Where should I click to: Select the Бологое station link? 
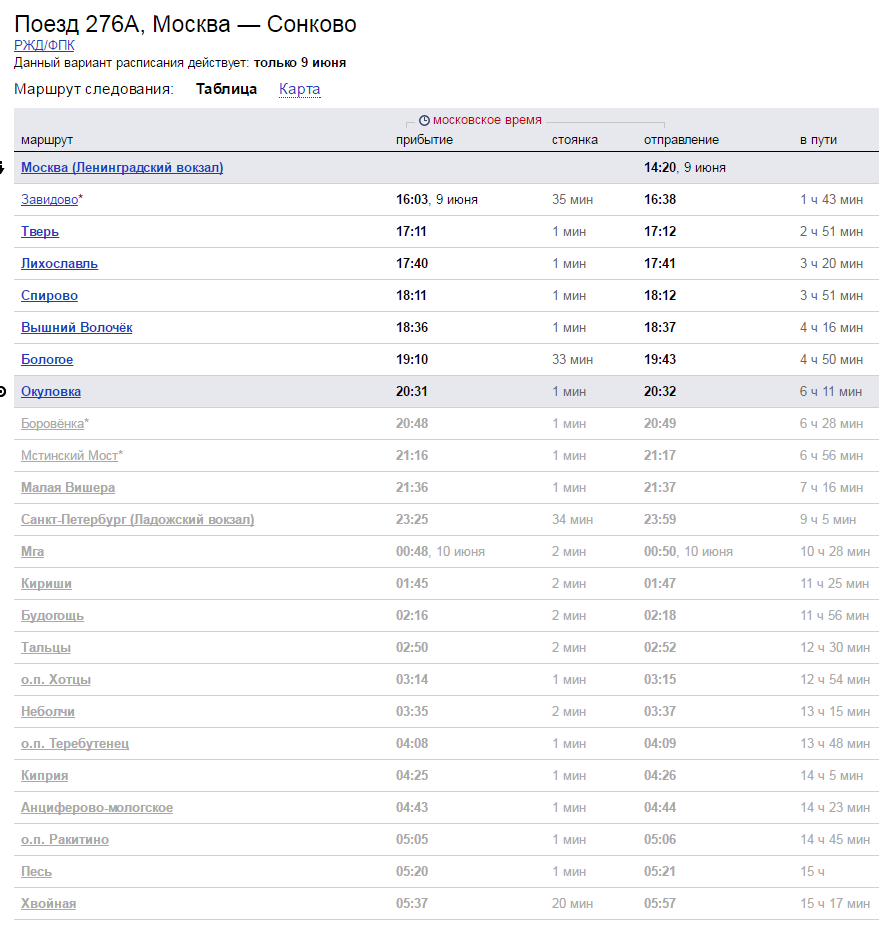(x=47, y=360)
